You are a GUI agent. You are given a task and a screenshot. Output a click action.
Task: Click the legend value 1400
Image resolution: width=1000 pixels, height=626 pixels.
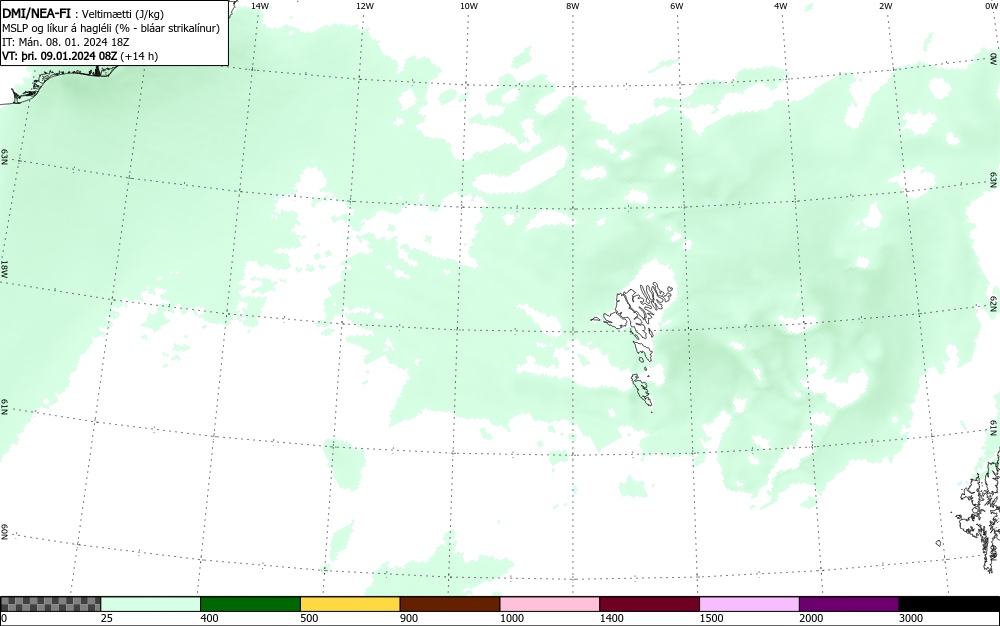(x=611, y=618)
